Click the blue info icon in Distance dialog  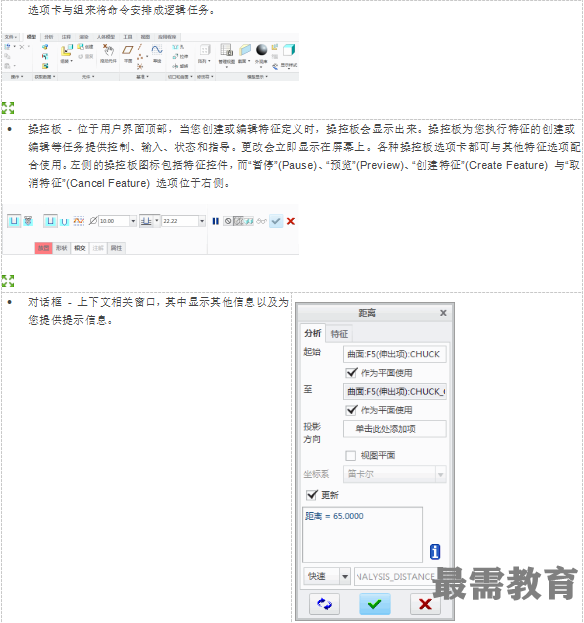tap(435, 551)
